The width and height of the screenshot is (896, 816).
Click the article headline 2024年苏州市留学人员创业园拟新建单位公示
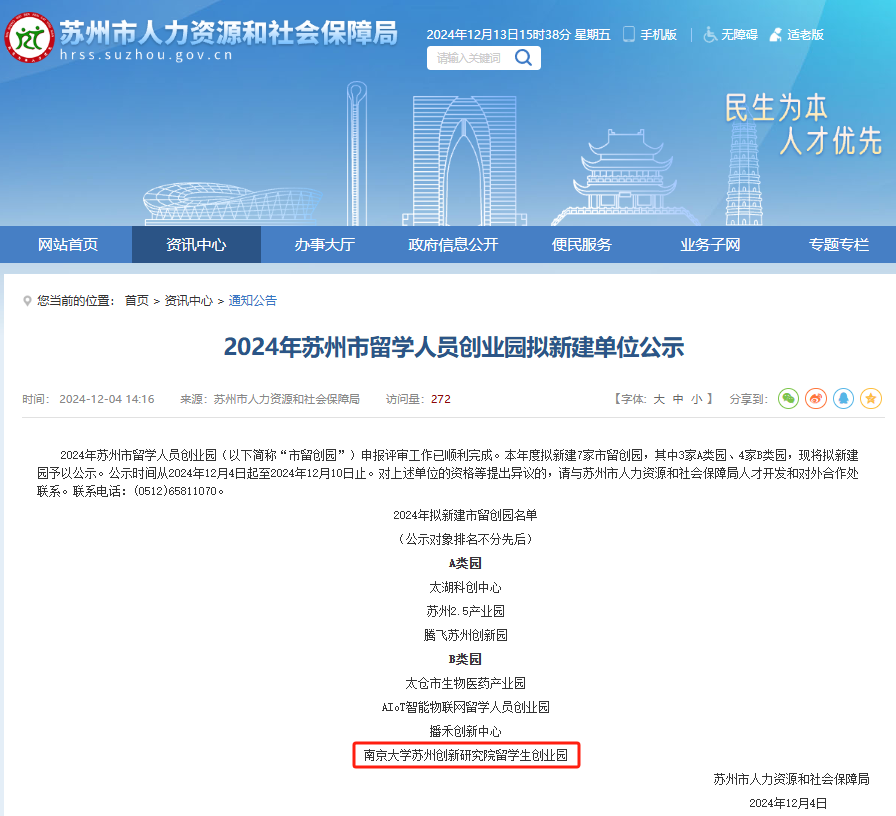point(454,347)
